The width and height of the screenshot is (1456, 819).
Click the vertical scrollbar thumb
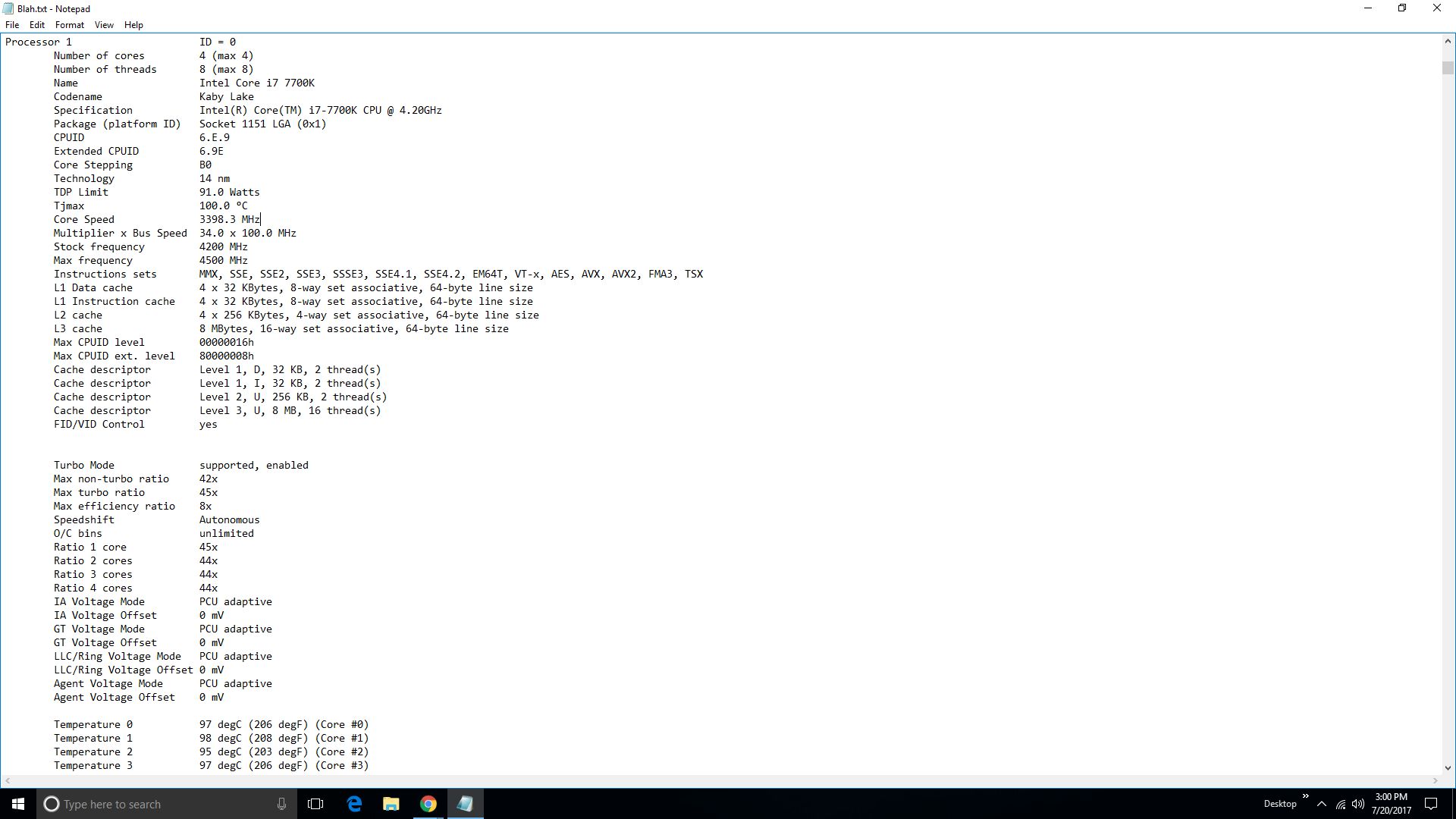1448,68
